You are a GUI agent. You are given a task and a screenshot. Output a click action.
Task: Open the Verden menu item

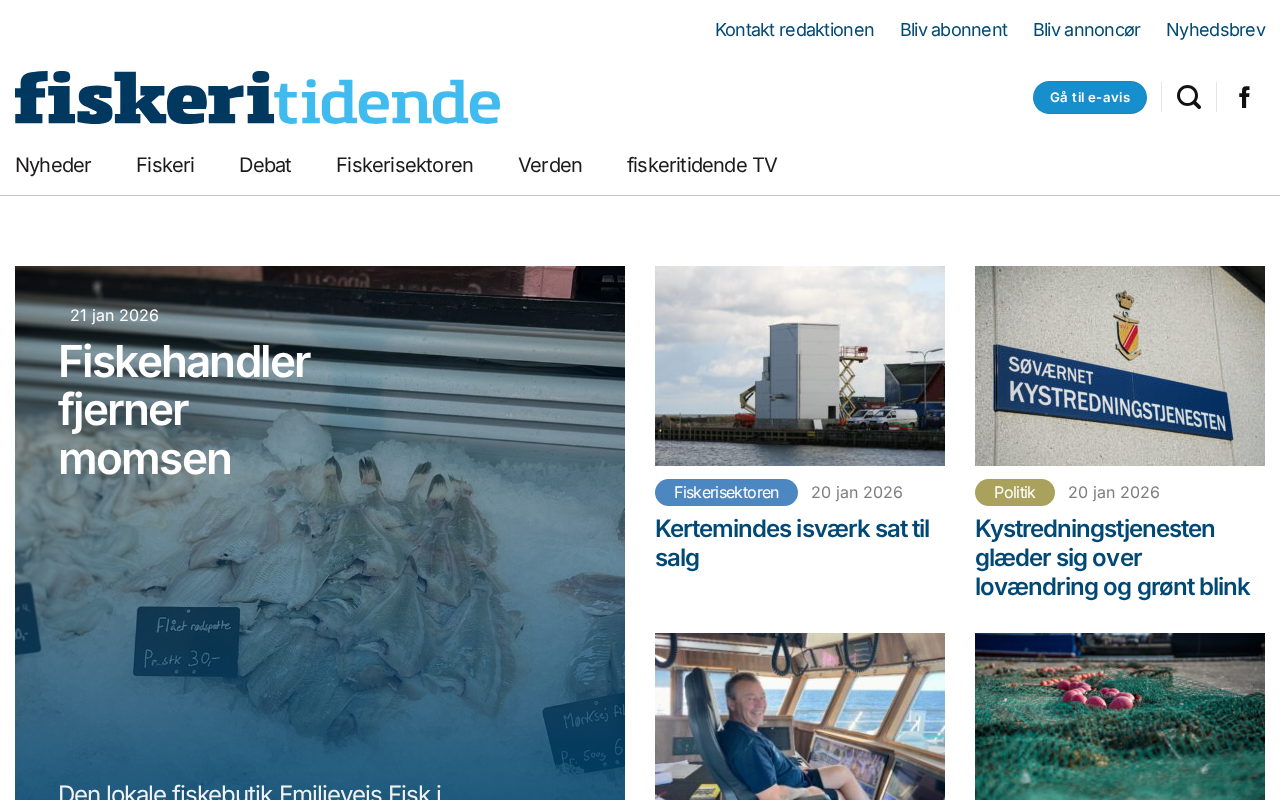click(x=550, y=165)
